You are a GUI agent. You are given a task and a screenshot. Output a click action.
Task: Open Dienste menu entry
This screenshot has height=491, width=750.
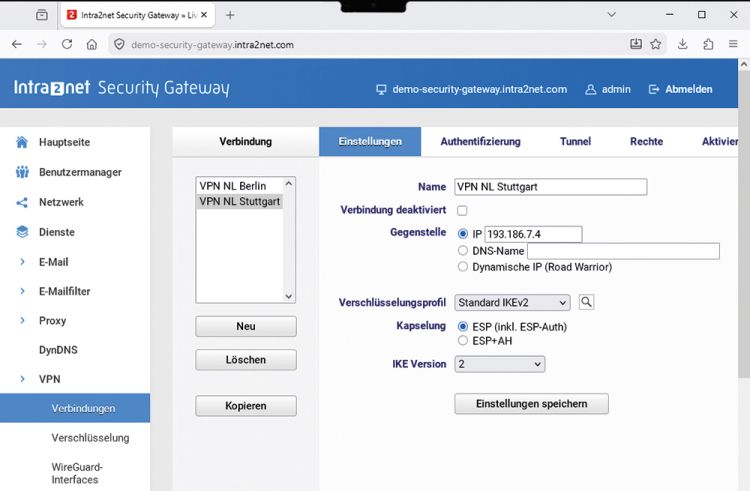tap(57, 232)
